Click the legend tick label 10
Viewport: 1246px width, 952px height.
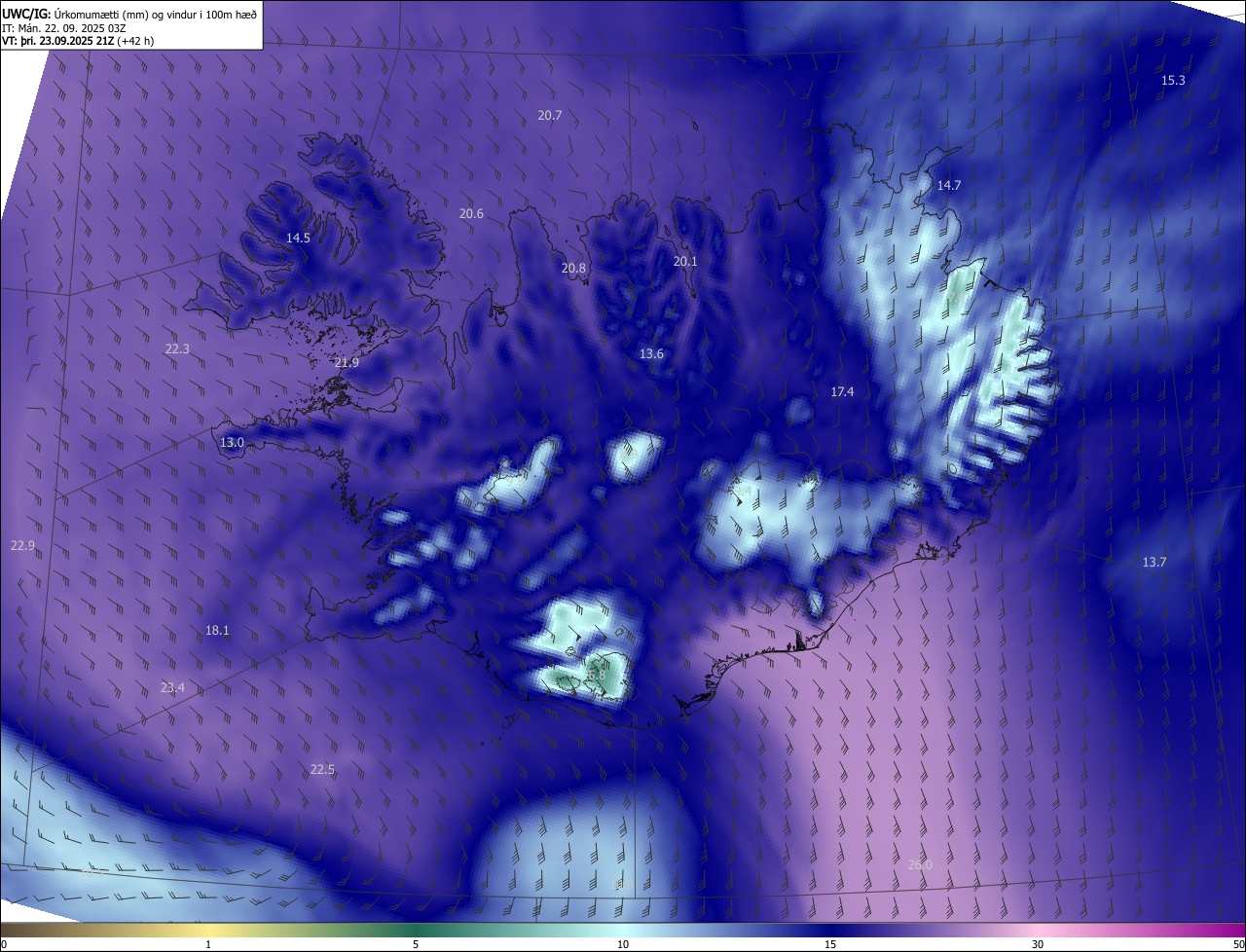coord(623,944)
